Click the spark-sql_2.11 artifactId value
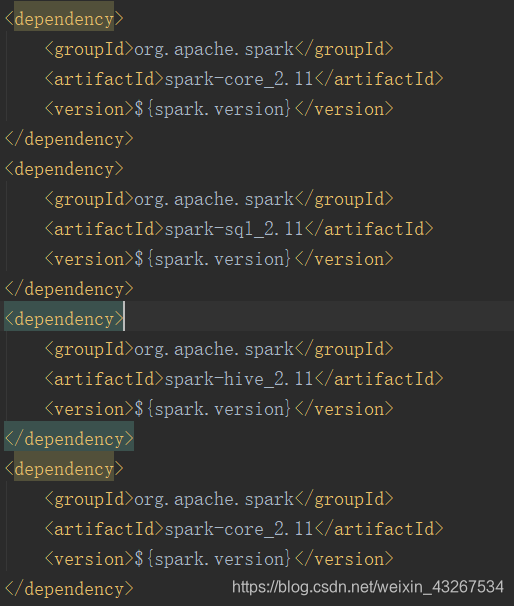514x606 pixels. [x=234, y=229]
